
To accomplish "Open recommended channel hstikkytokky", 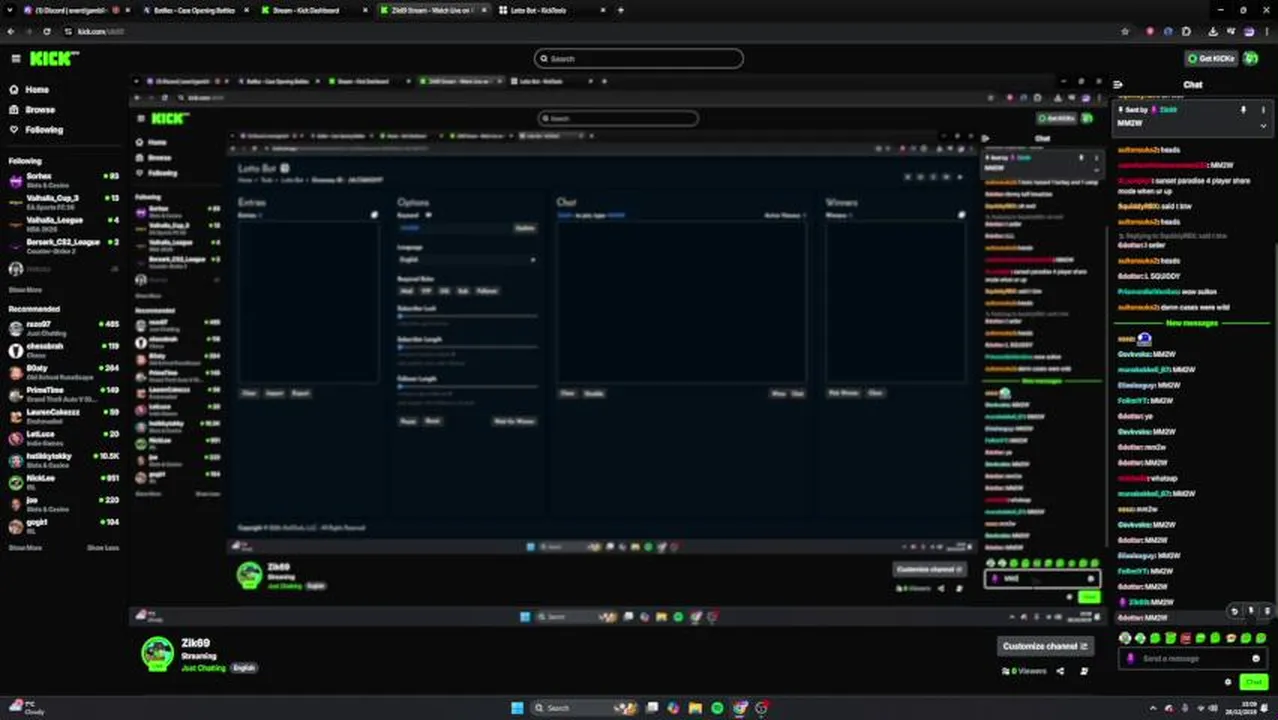I will point(62,460).
